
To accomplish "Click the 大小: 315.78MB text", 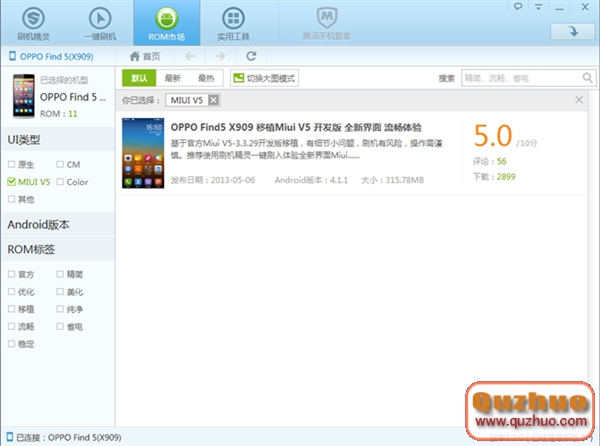I will [x=393, y=180].
